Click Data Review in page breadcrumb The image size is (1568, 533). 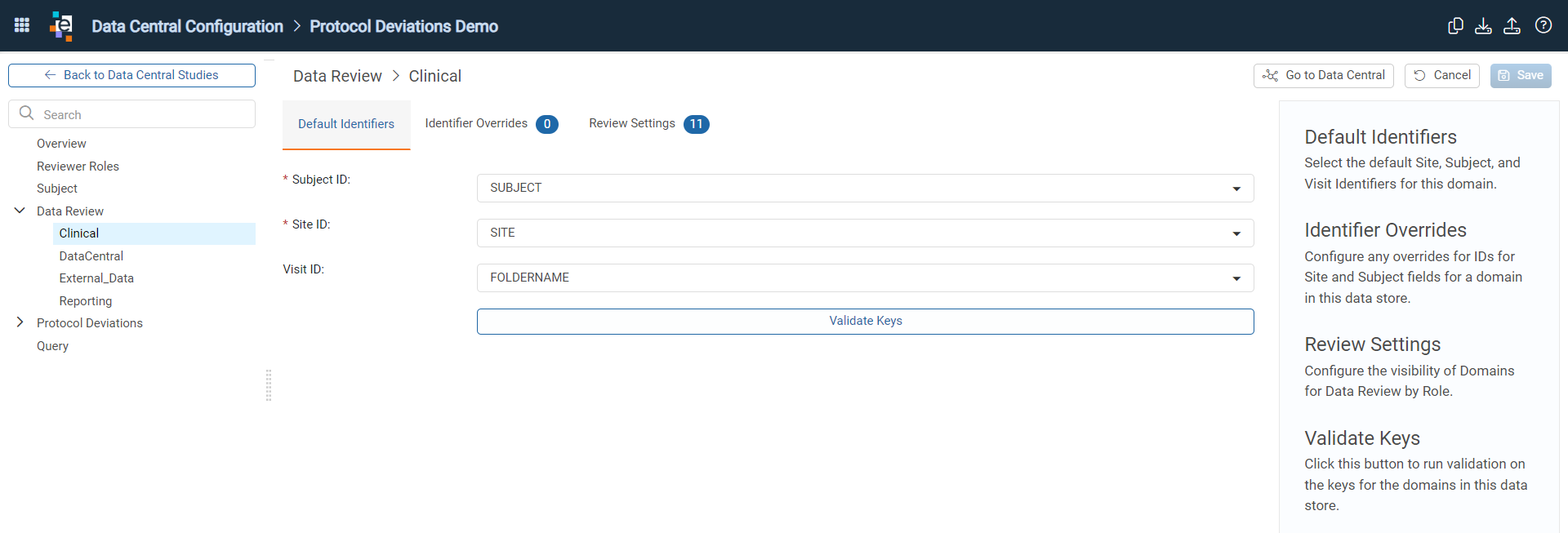point(337,76)
